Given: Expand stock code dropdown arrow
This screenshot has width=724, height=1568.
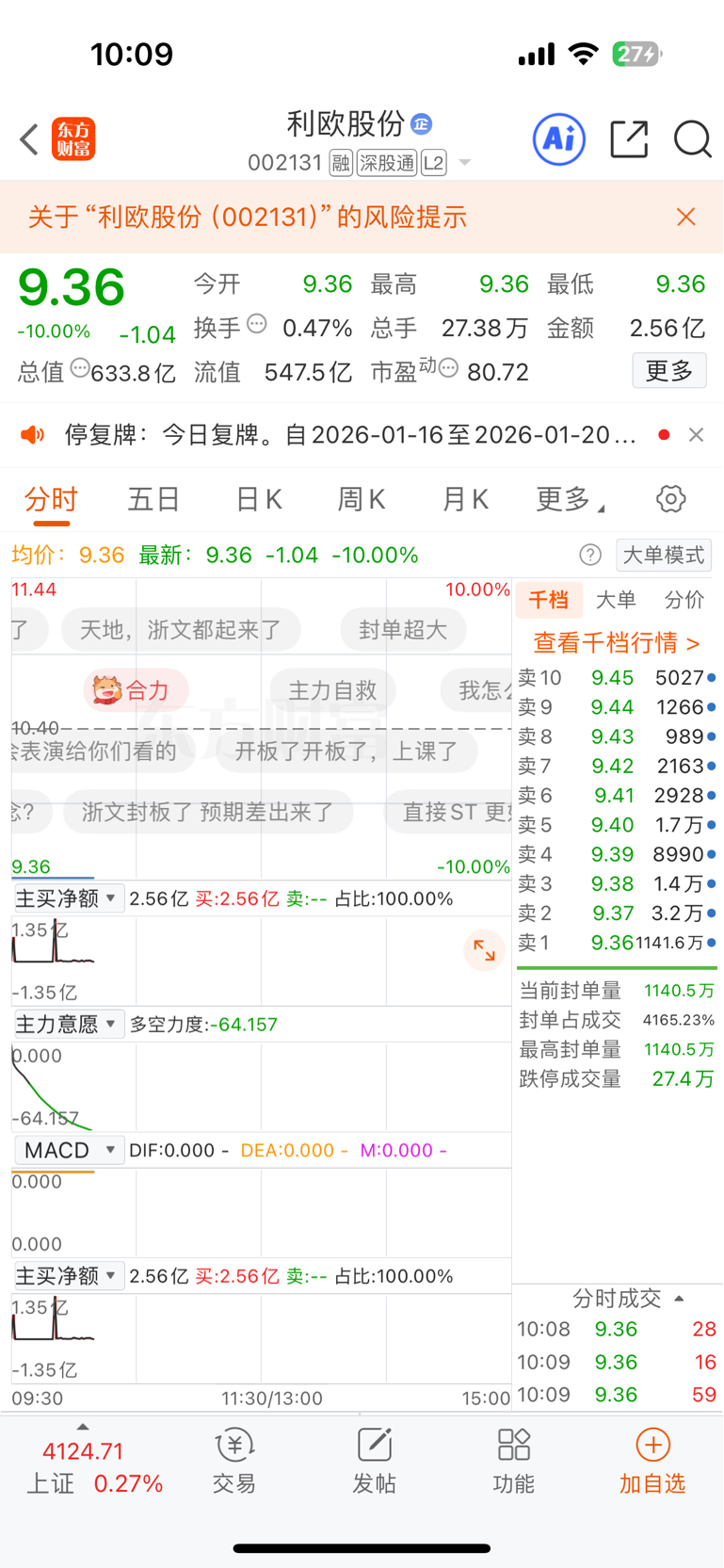Looking at the screenshot, I should [464, 164].
